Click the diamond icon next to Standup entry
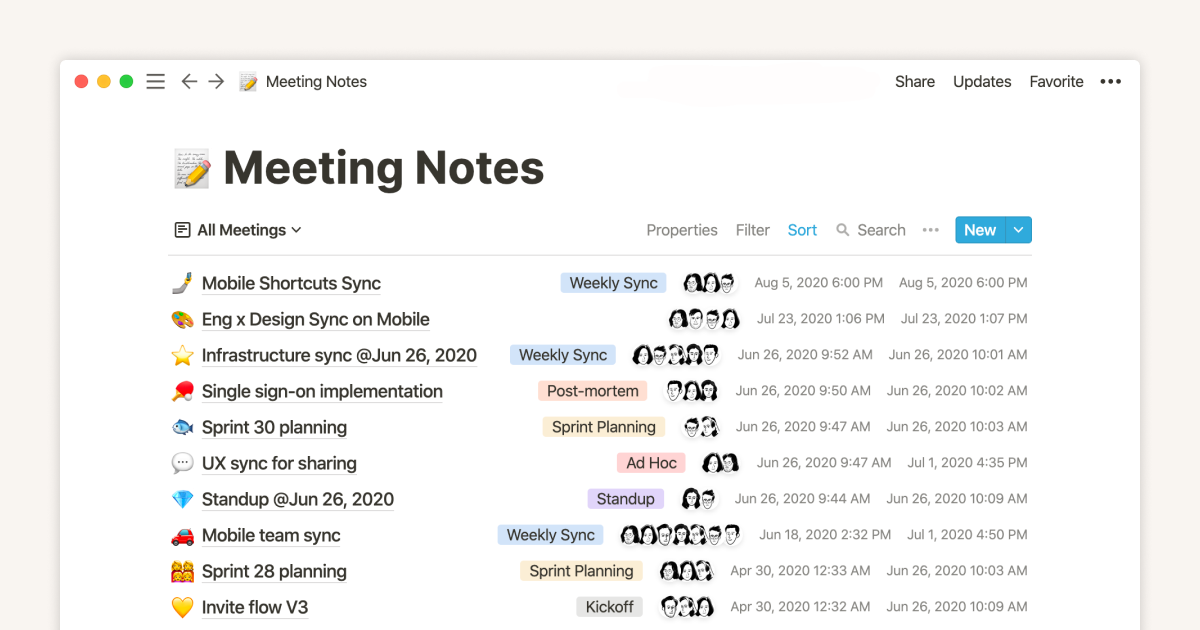The height and width of the screenshot is (630, 1200). click(x=183, y=498)
